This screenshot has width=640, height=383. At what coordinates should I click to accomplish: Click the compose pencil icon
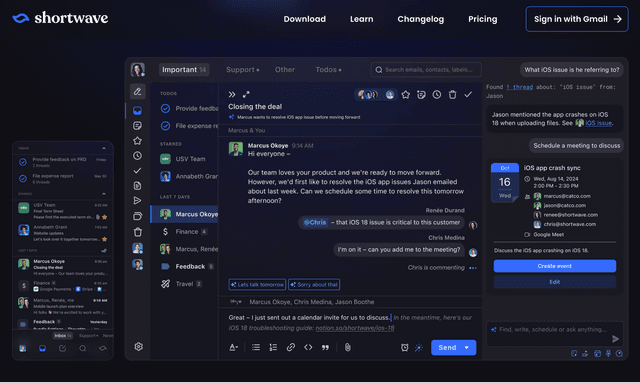138,91
